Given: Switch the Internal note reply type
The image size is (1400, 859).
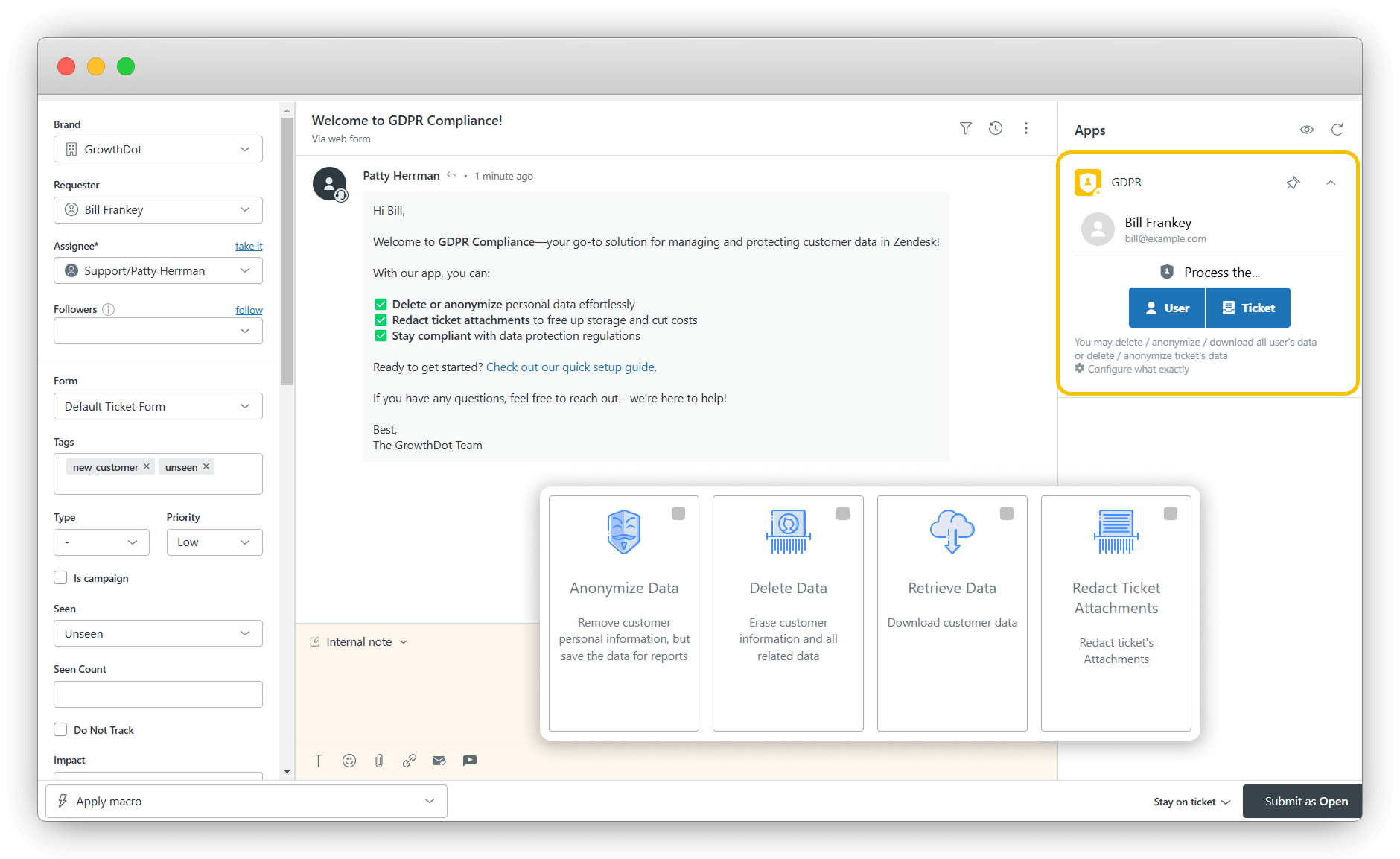Looking at the screenshot, I should pyautogui.click(x=359, y=641).
